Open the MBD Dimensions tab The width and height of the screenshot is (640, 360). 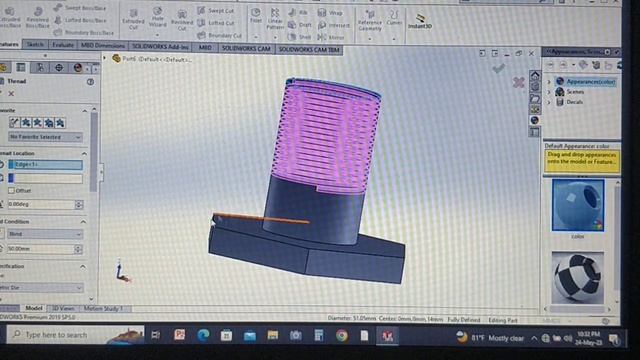pos(103,45)
